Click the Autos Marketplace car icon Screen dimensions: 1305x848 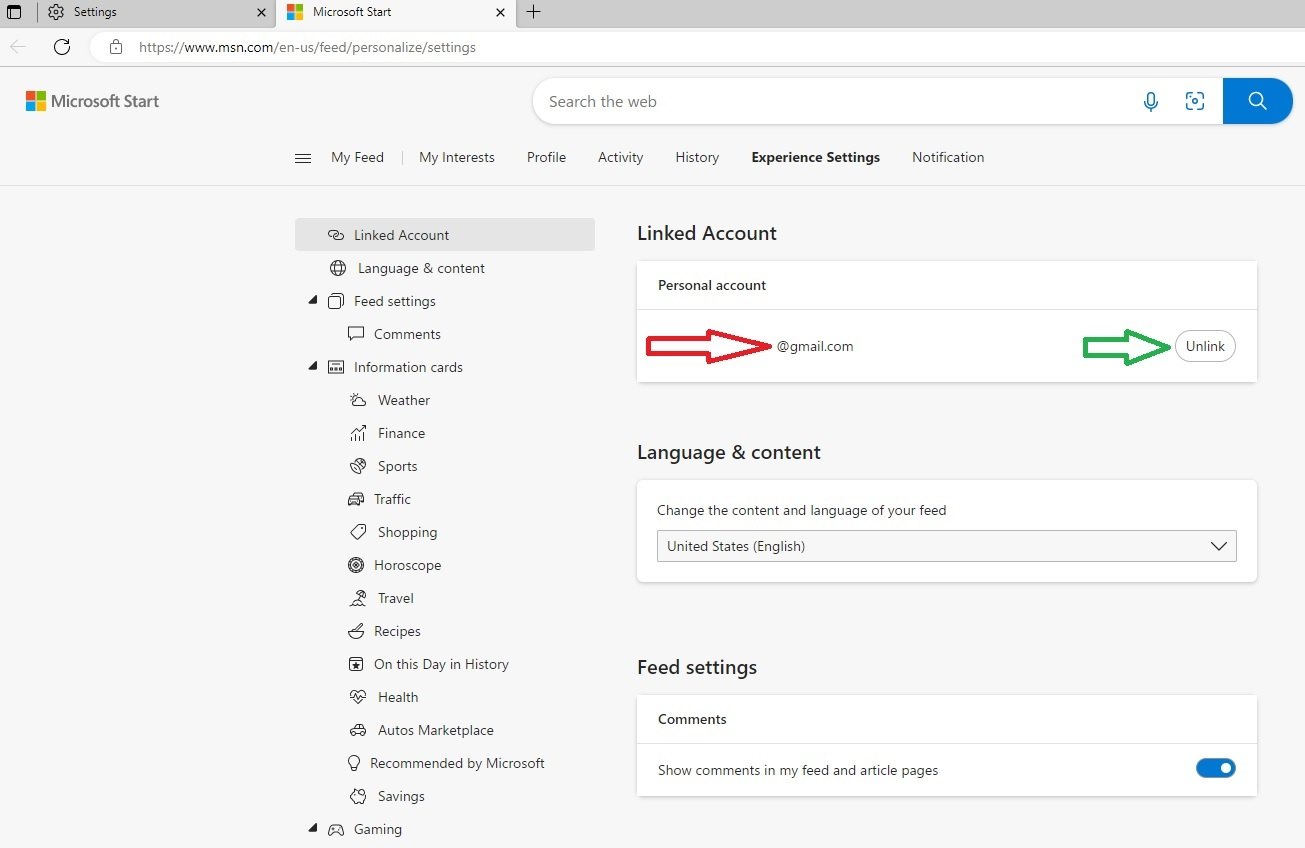coord(358,730)
